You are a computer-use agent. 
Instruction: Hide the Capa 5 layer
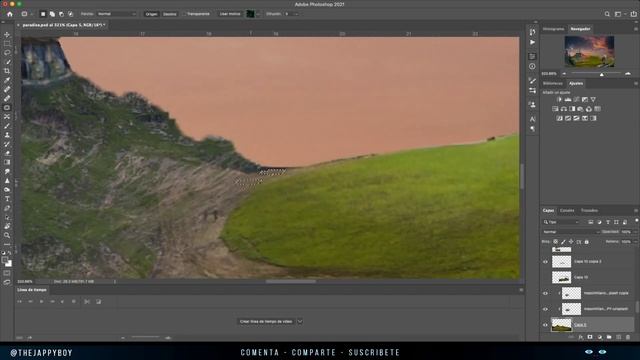[x=545, y=325]
